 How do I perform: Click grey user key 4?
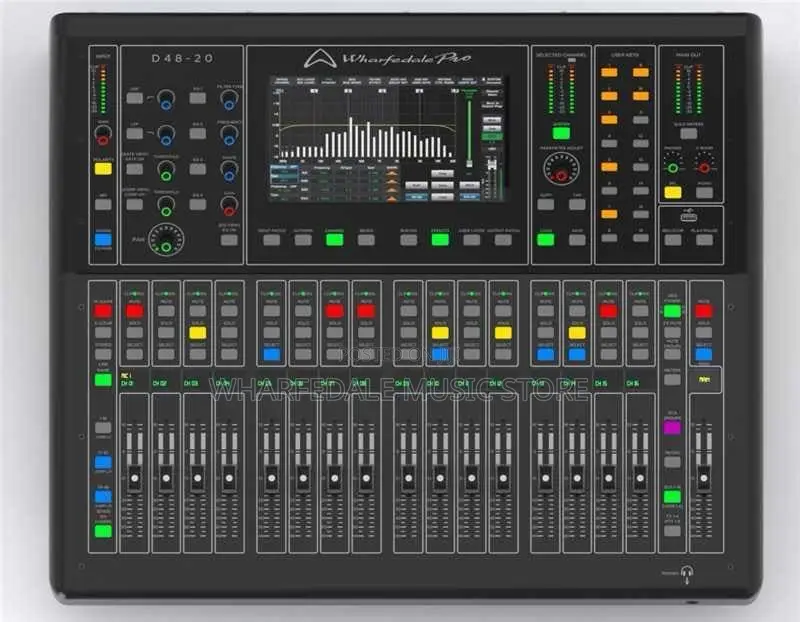[609, 143]
